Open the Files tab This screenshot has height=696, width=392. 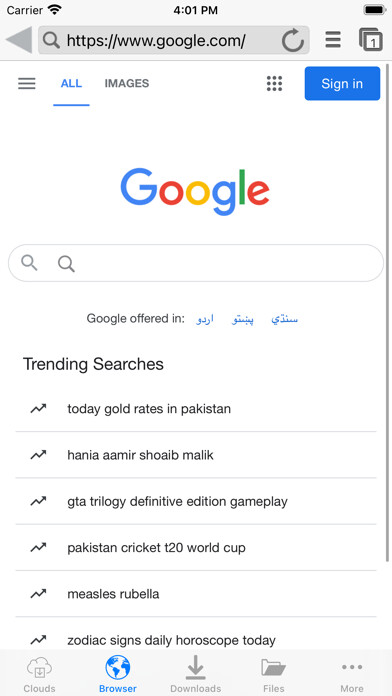[x=274, y=674]
